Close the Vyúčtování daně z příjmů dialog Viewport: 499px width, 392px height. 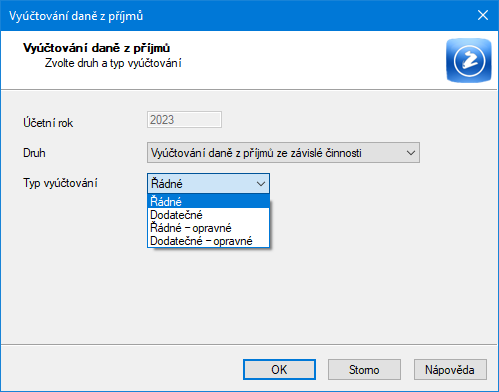[483, 15]
